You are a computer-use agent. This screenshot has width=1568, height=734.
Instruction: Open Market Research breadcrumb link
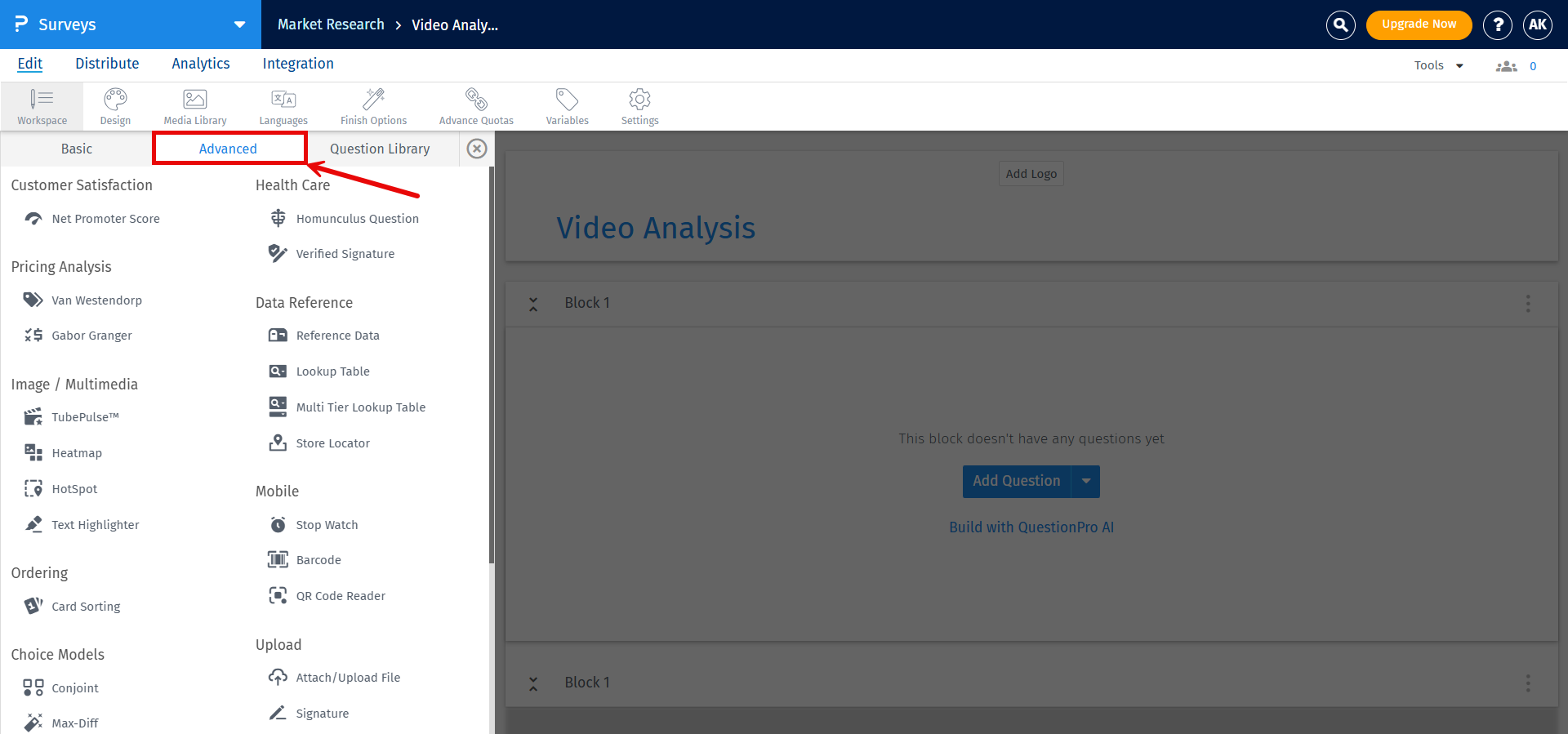pyautogui.click(x=331, y=24)
